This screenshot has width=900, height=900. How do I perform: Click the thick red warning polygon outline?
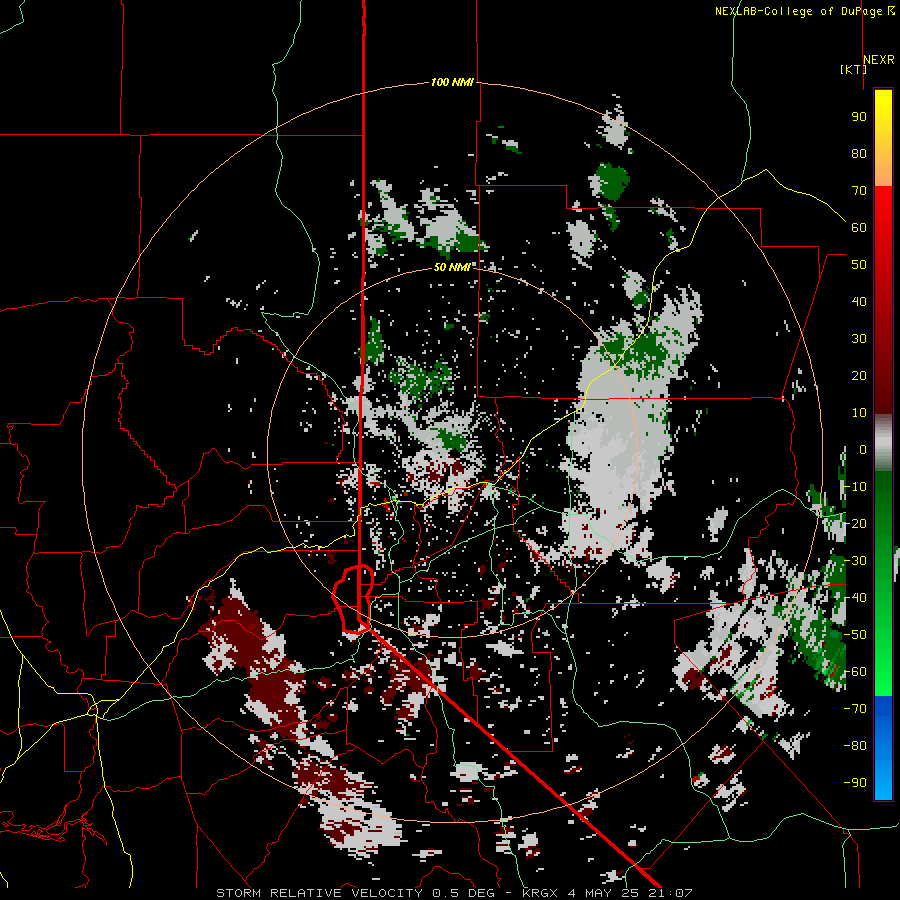(x=353, y=599)
